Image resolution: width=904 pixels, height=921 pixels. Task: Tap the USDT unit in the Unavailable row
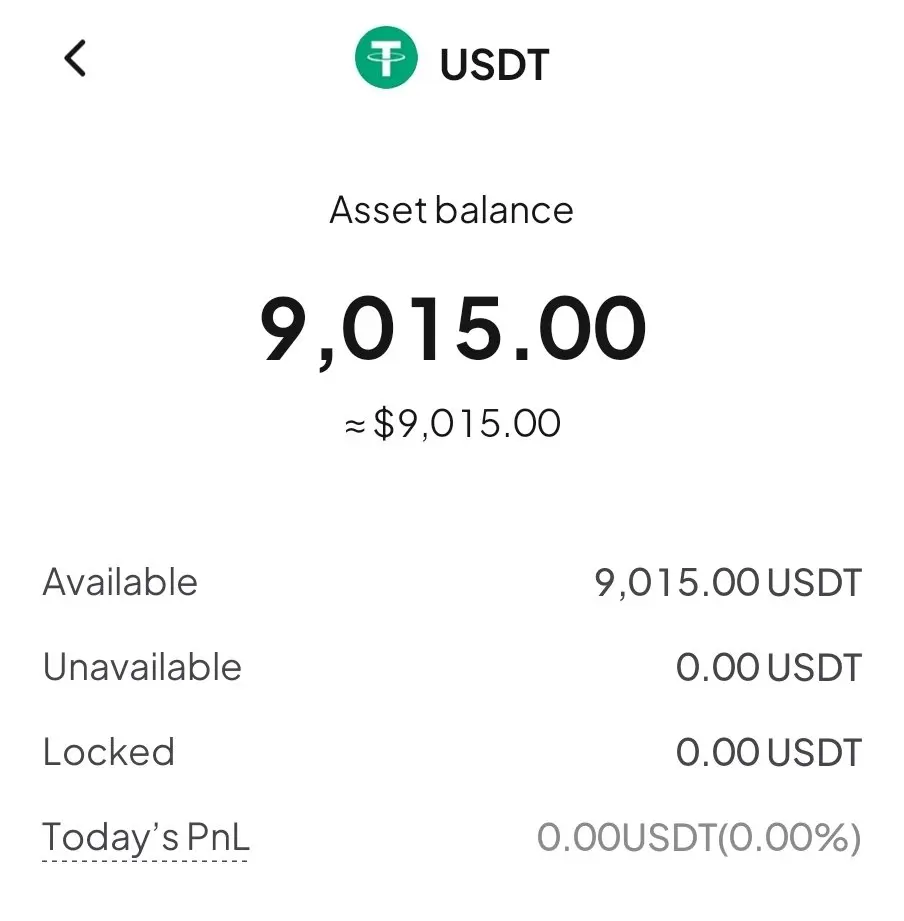pyautogui.click(x=813, y=668)
